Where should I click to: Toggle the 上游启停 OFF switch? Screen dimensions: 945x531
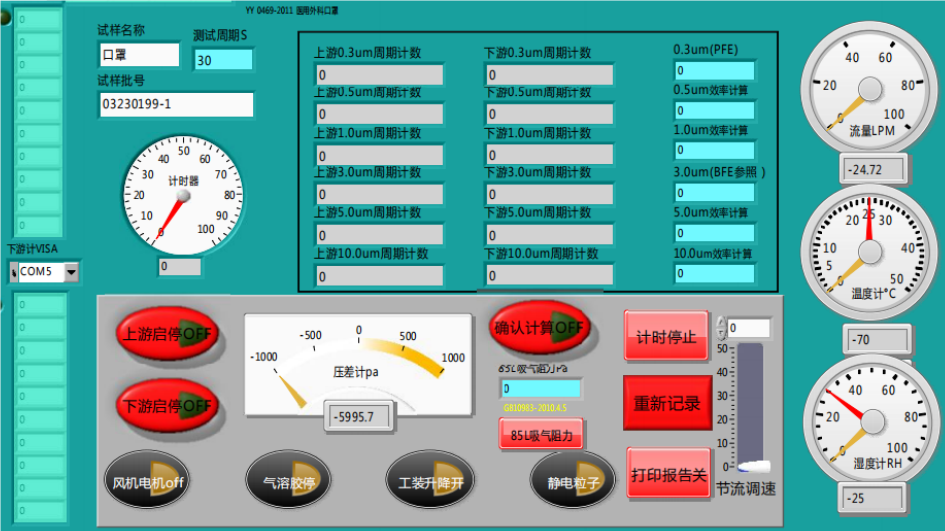coord(167,333)
